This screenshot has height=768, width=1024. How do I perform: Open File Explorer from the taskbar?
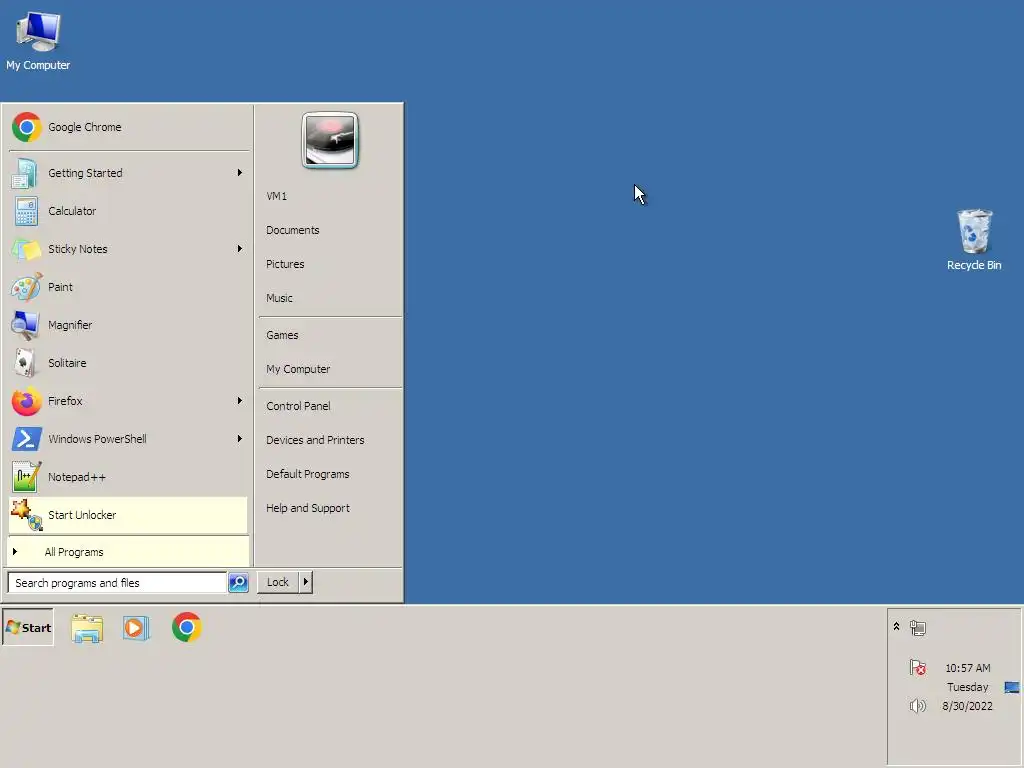tap(87, 628)
